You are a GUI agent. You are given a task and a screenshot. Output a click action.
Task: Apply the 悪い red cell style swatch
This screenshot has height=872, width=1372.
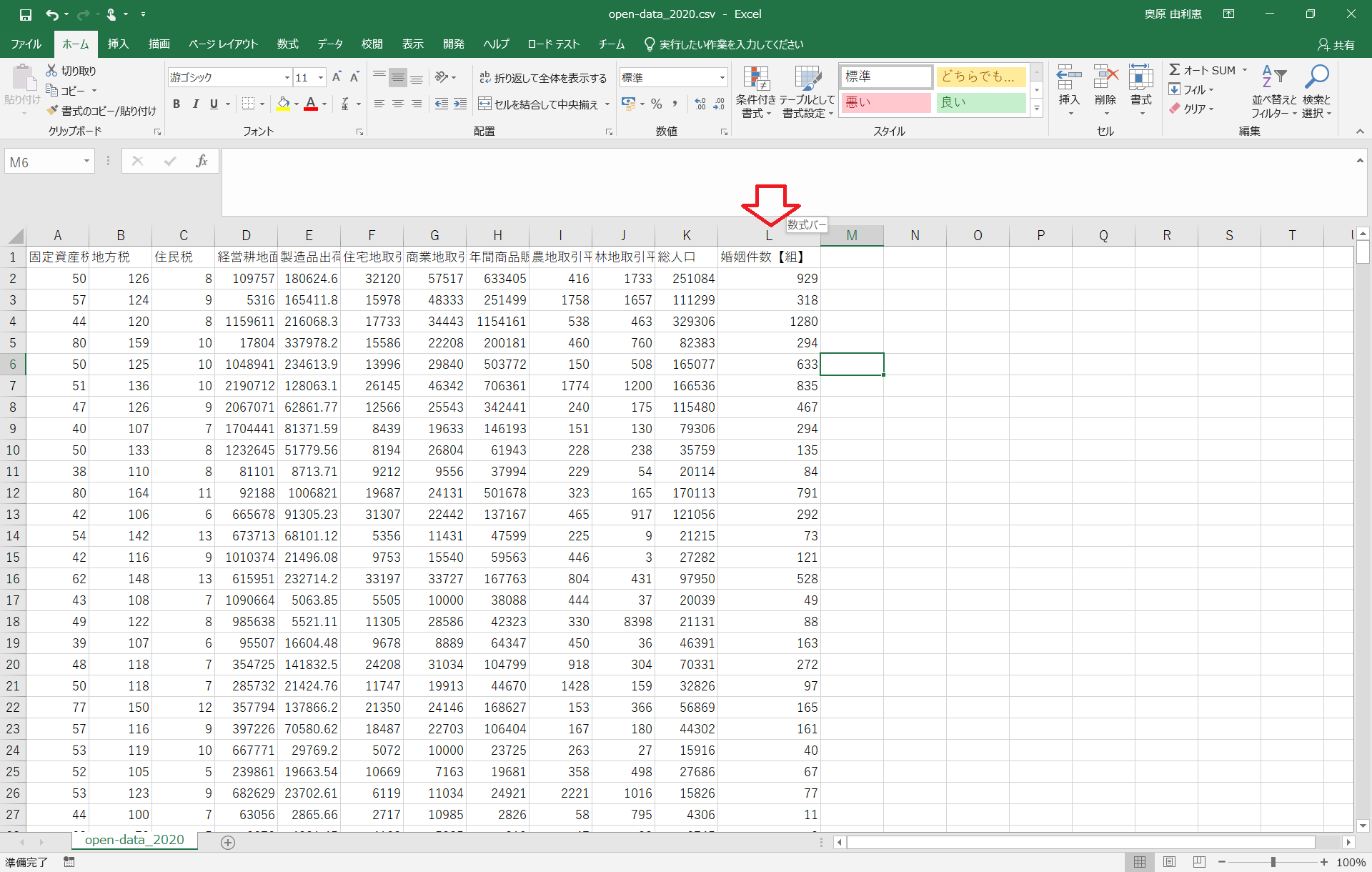pos(886,103)
